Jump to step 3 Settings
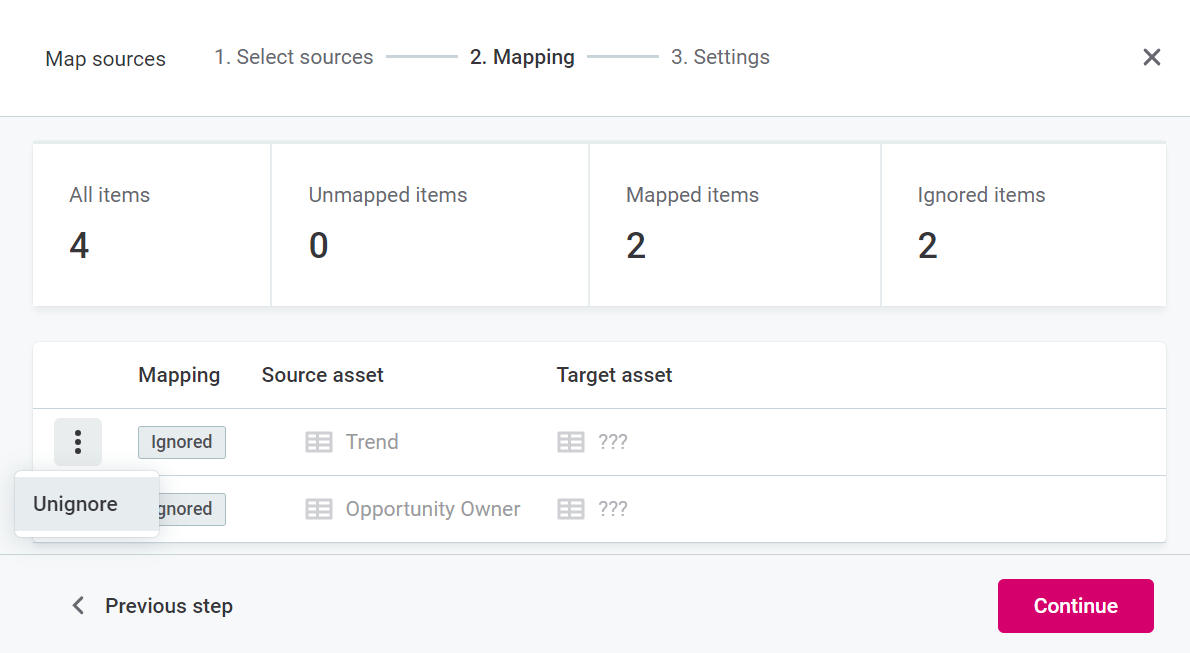Image resolution: width=1190 pixels, height=653 pixels. (x=720, y=57)
